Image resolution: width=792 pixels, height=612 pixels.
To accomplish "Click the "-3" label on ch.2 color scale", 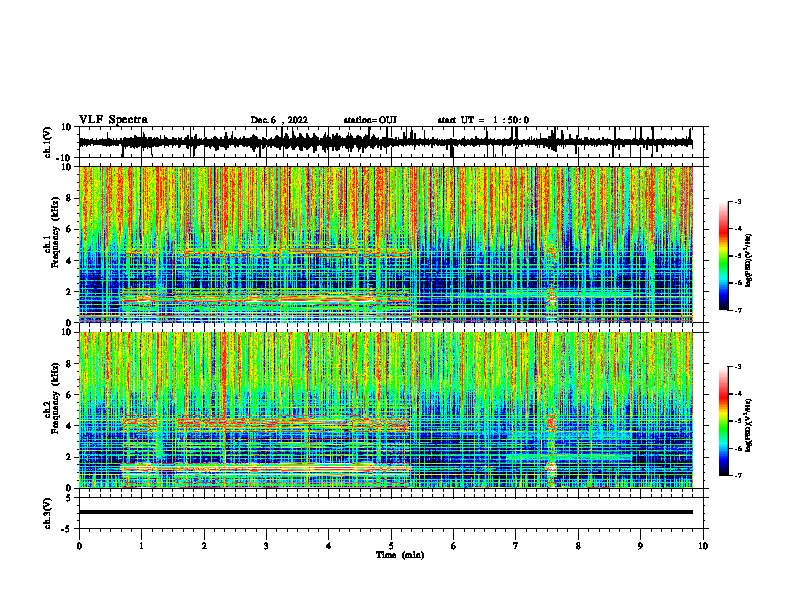I will click(737, 367).
